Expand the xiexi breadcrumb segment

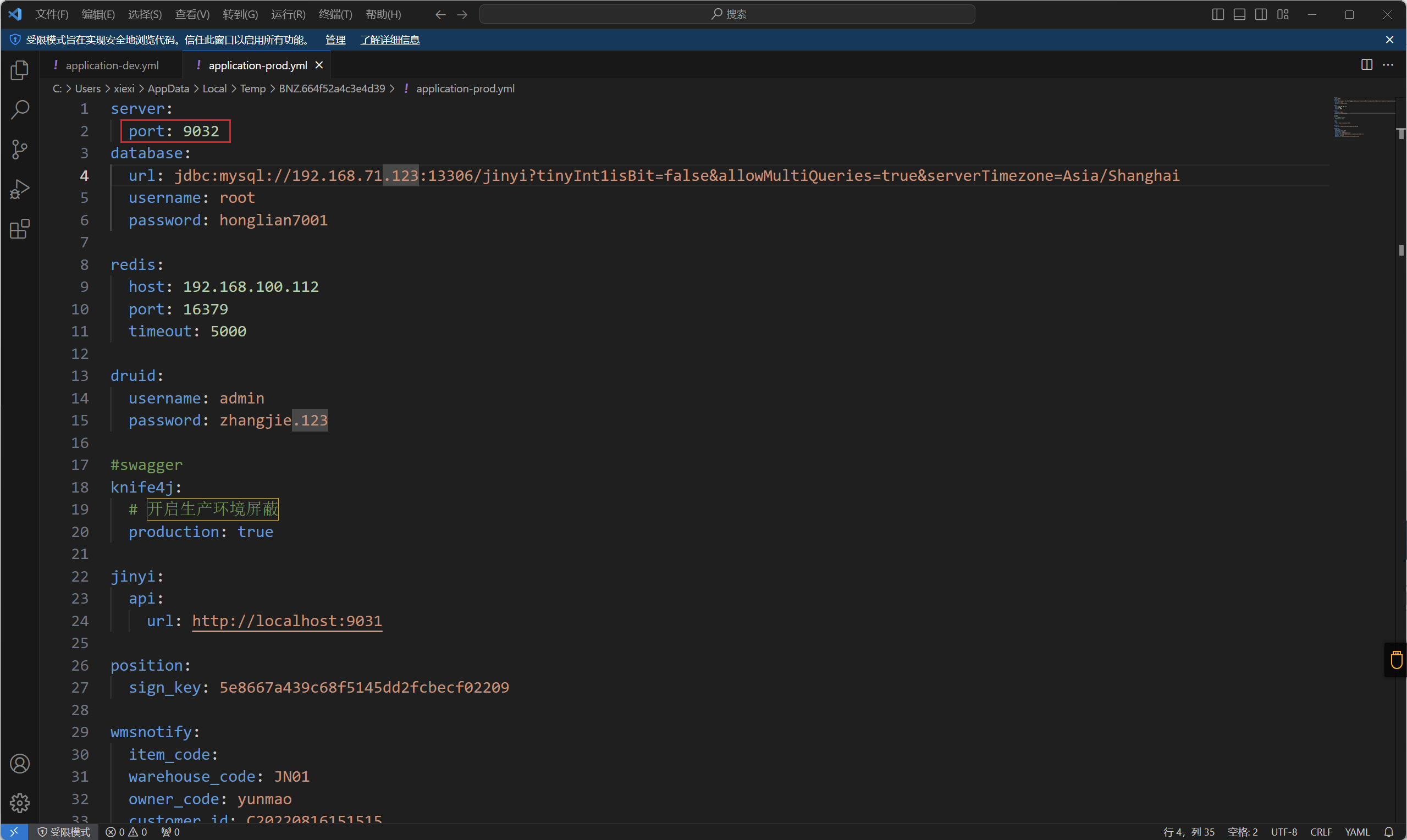pyautogui.click(x=124, y=89)
